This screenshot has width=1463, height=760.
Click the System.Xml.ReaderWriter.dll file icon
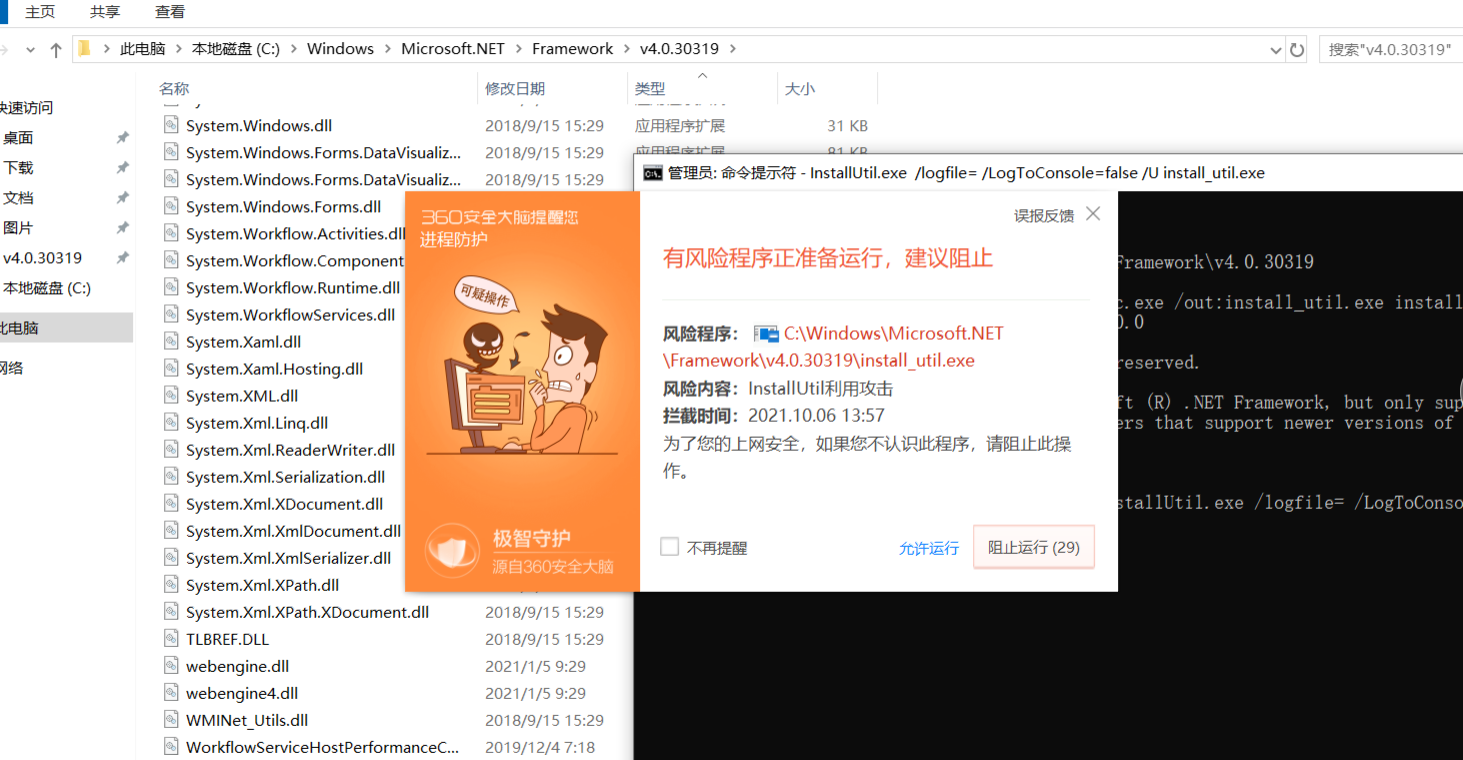(172, 450)
